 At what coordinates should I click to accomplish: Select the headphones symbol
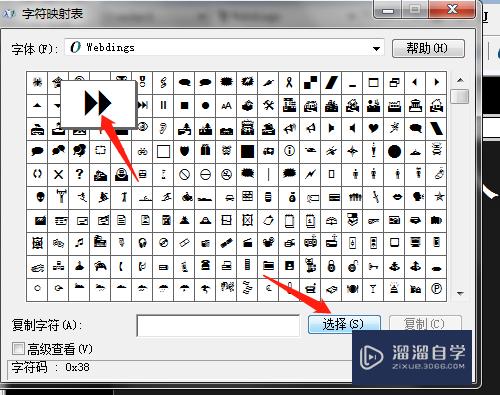pos(143,243)
